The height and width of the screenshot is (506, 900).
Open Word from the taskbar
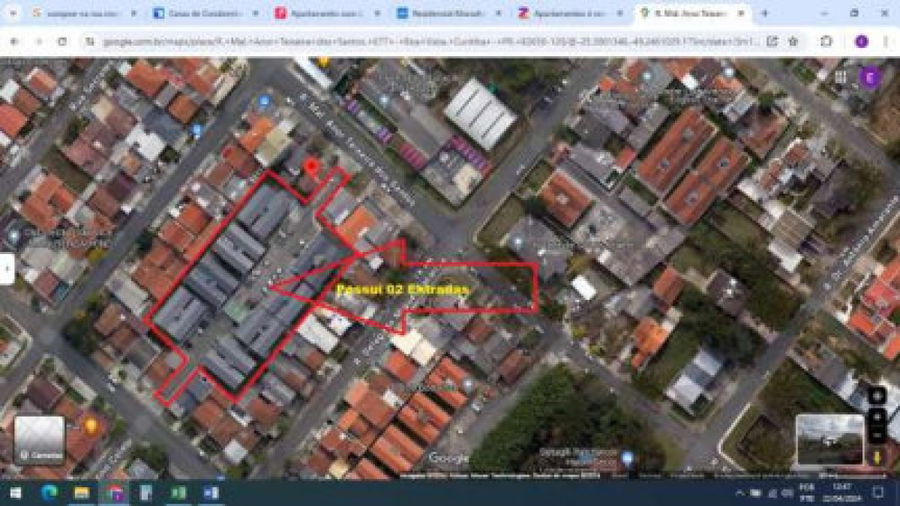click(211, 493)
